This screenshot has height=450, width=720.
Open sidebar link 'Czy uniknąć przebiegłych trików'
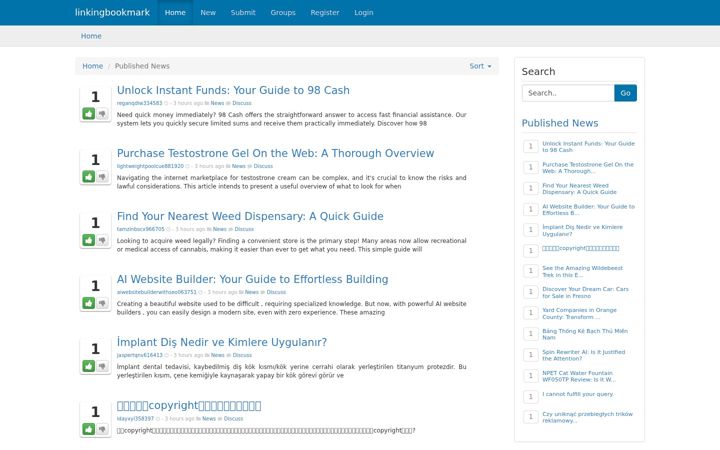pos(587,417)
